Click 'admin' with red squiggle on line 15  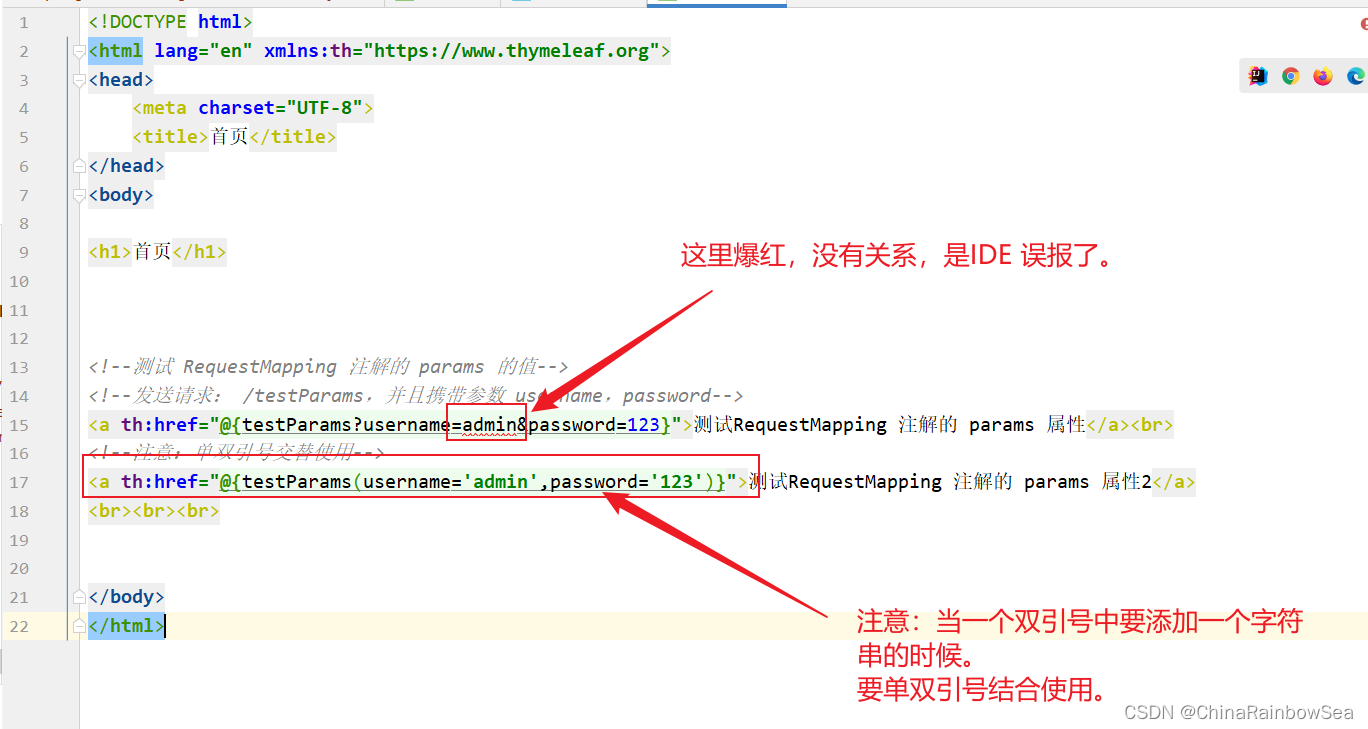[x=490, y=425]
